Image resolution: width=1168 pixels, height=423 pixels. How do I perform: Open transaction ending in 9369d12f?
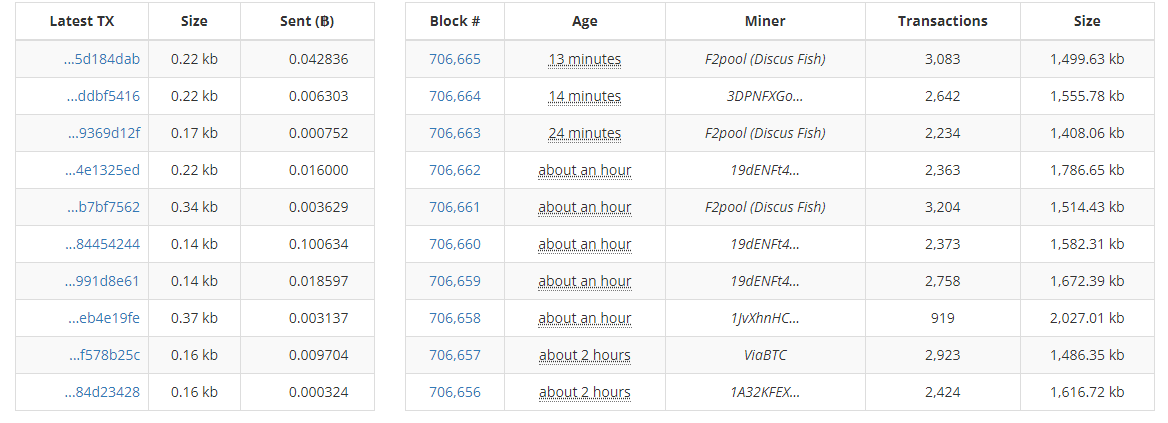(104, 133)
